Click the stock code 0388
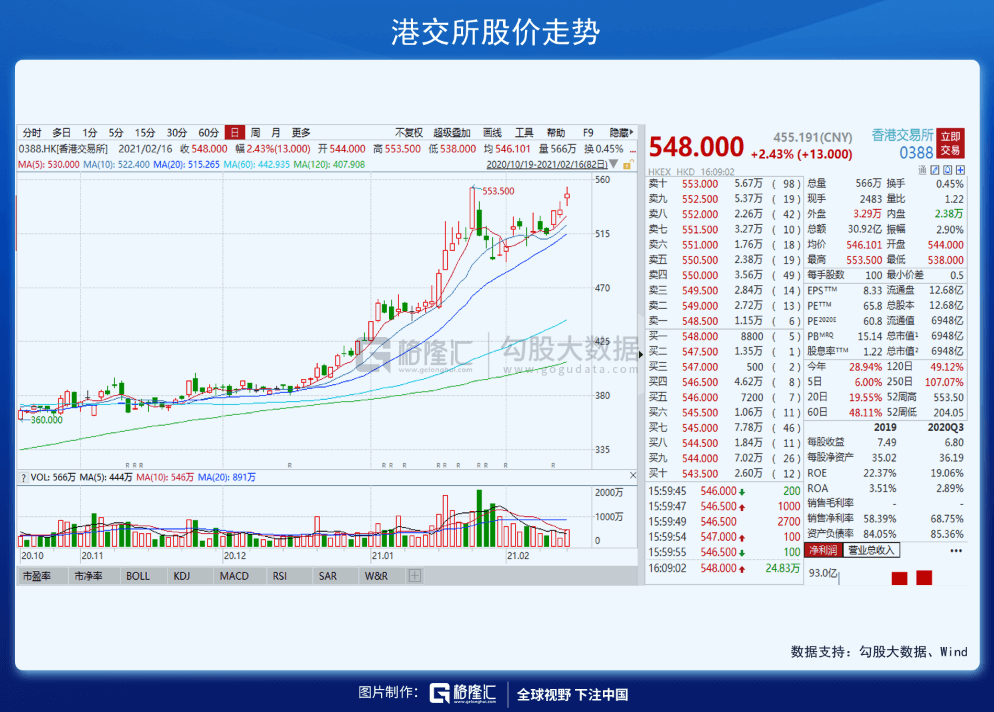The height and width of the screenshot is (712, 994). pyautogui.click(x=916, y=152)
